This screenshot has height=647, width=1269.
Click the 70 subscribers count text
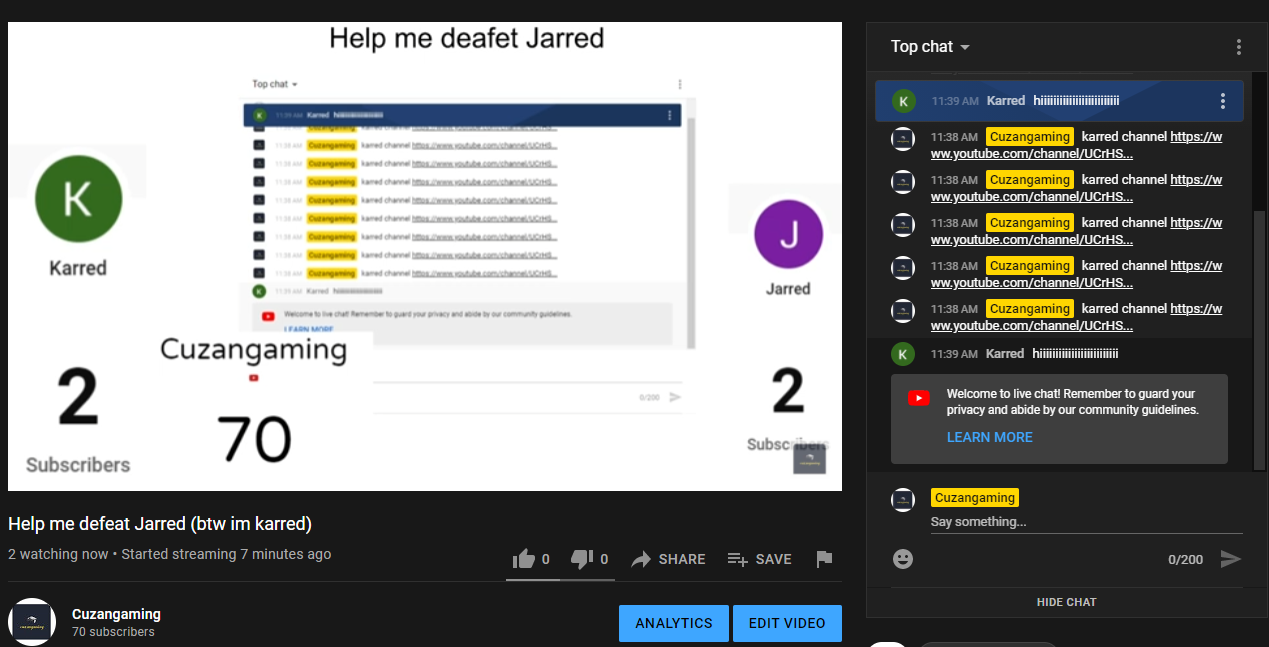pyautogui.click(x=113, y=632)
